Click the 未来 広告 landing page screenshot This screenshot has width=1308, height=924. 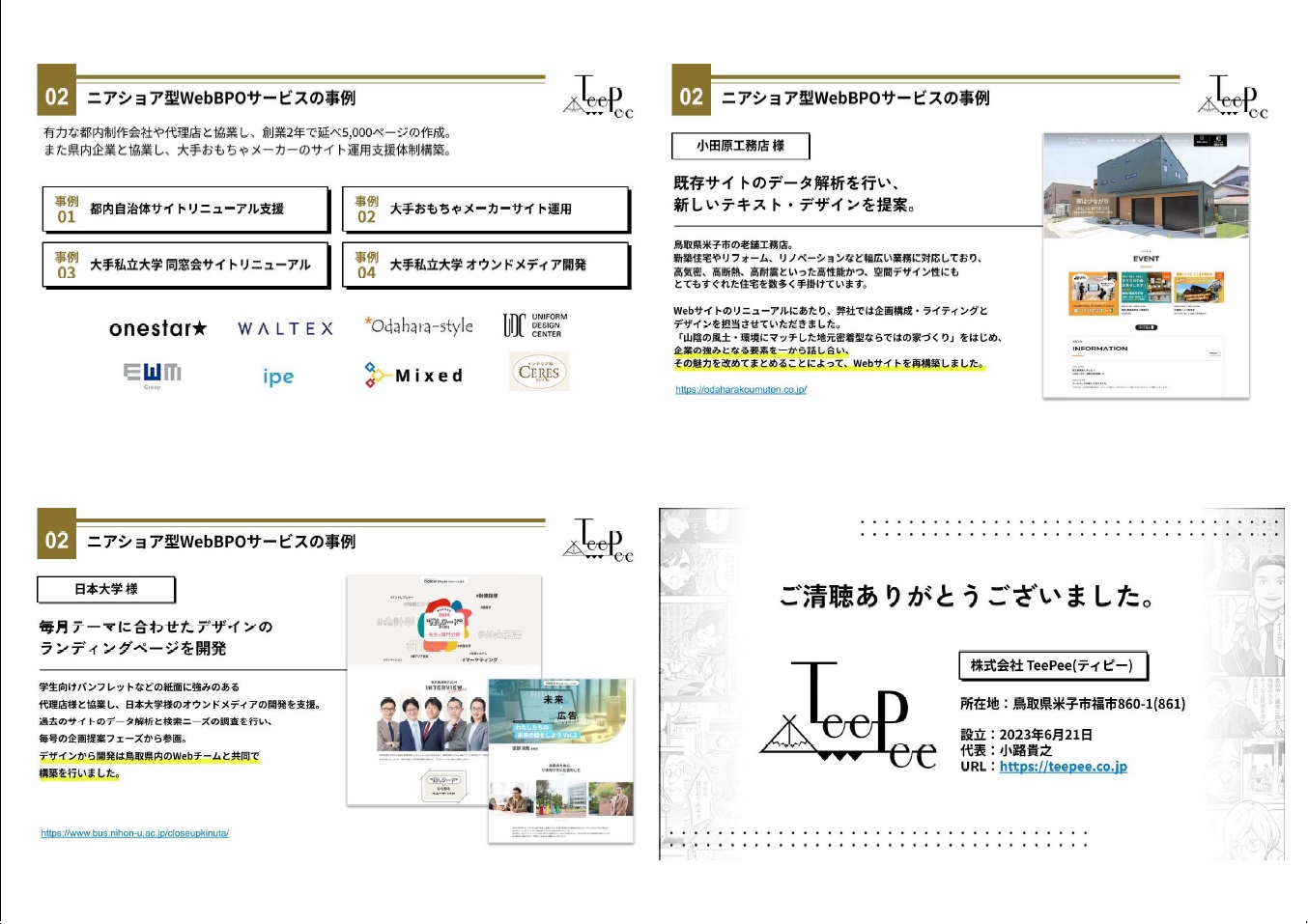(x=561, y=761)
